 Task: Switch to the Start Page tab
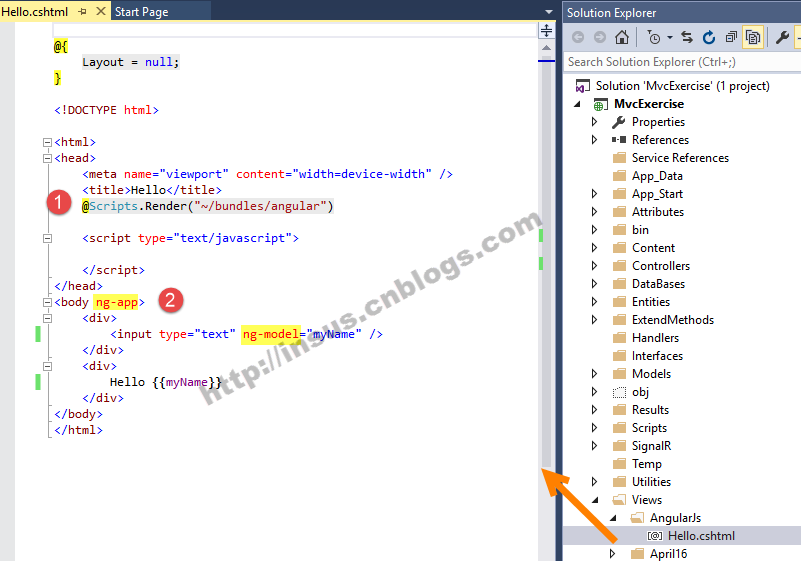[142, 11]
